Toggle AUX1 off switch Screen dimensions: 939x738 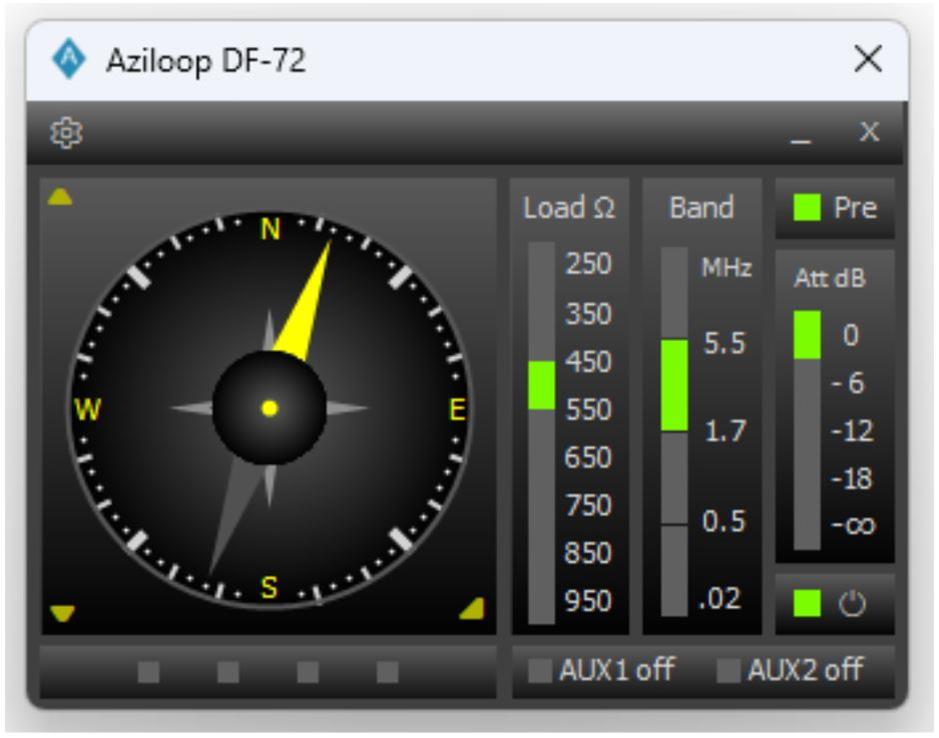pyautogui.click(x=600, y=670)
